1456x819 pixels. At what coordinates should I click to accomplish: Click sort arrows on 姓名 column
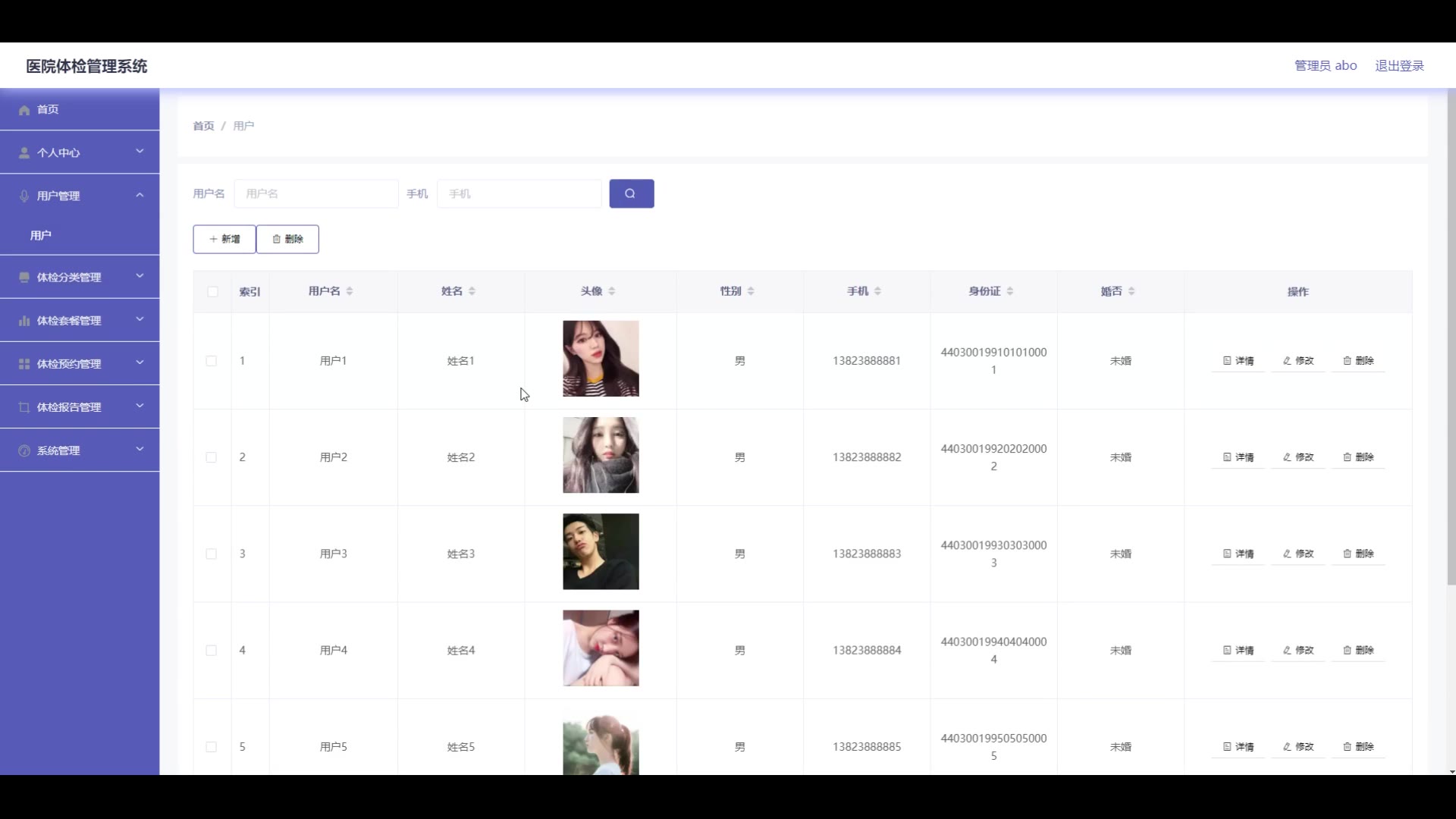pyautogui.click(x=472, y=291)
